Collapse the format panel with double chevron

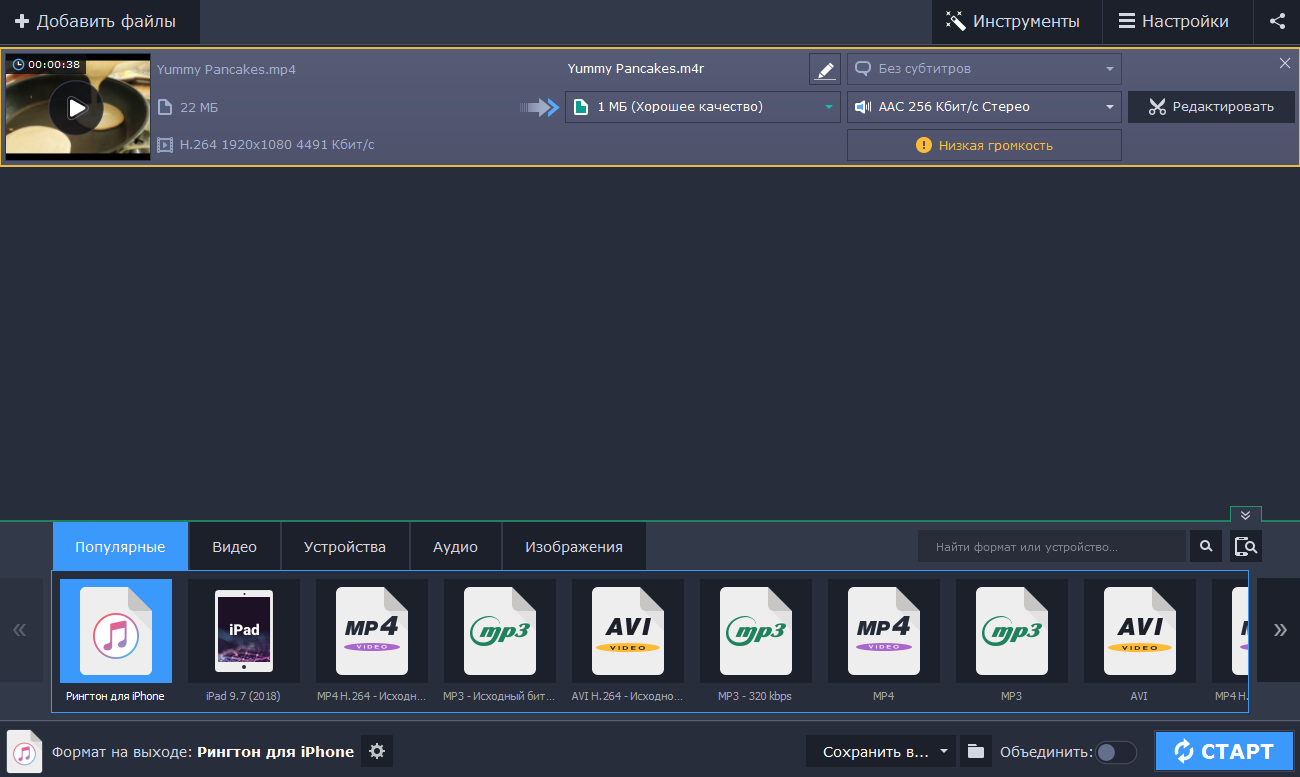[x=1245, y=515]
